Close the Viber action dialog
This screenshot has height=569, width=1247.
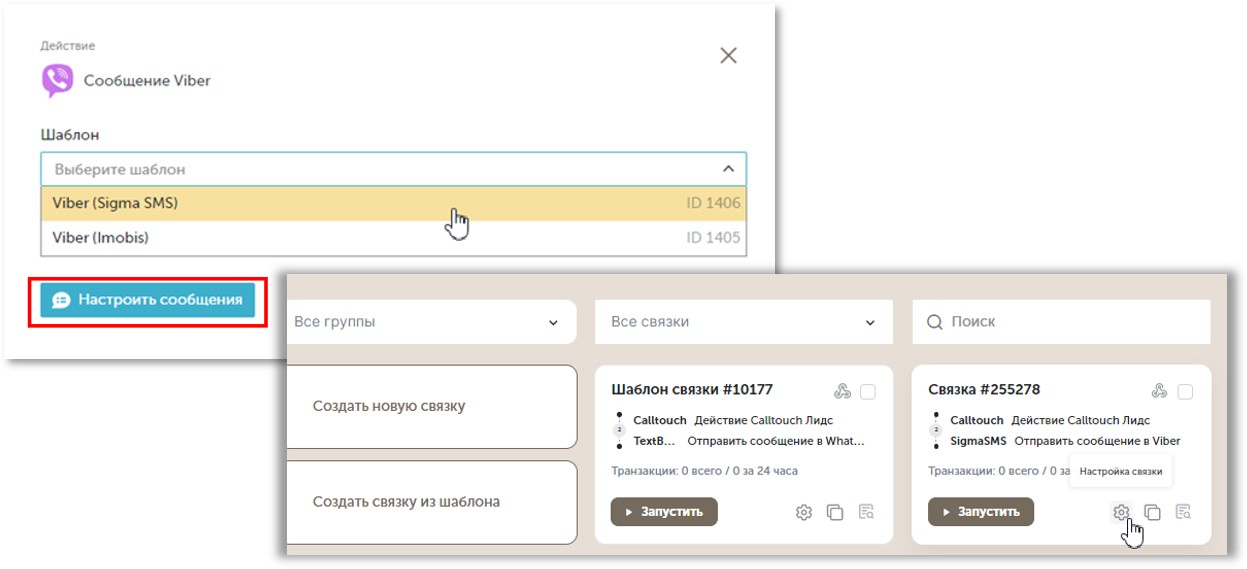[x=728, y=56]
